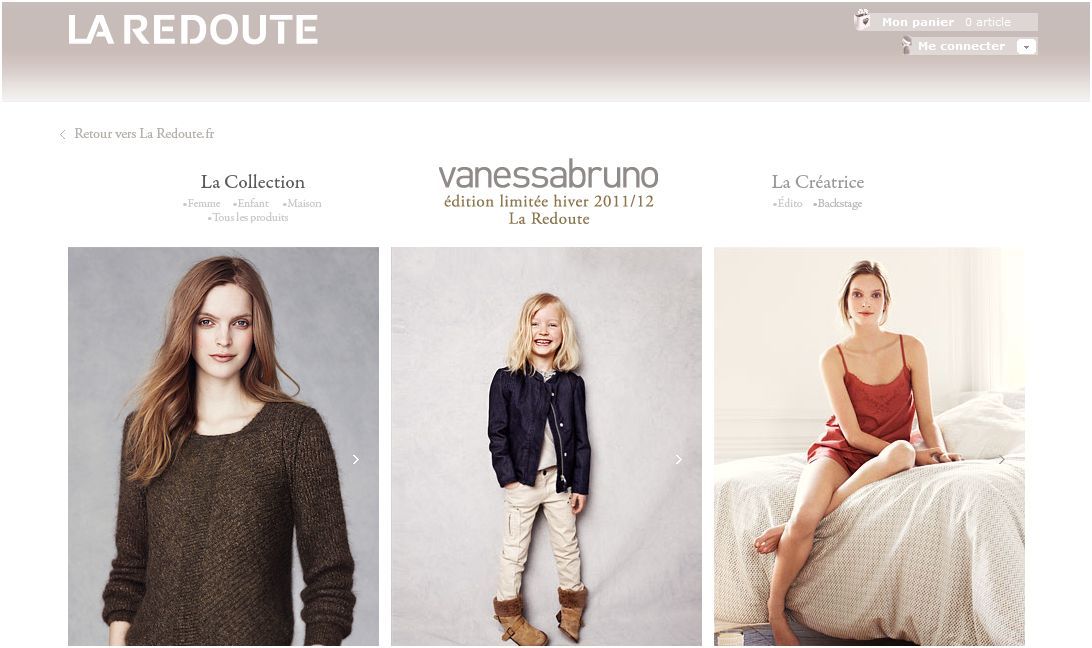This screenshot has height=648, width=1092.
Task: Go to La Créatrice section
Action: 818,182
